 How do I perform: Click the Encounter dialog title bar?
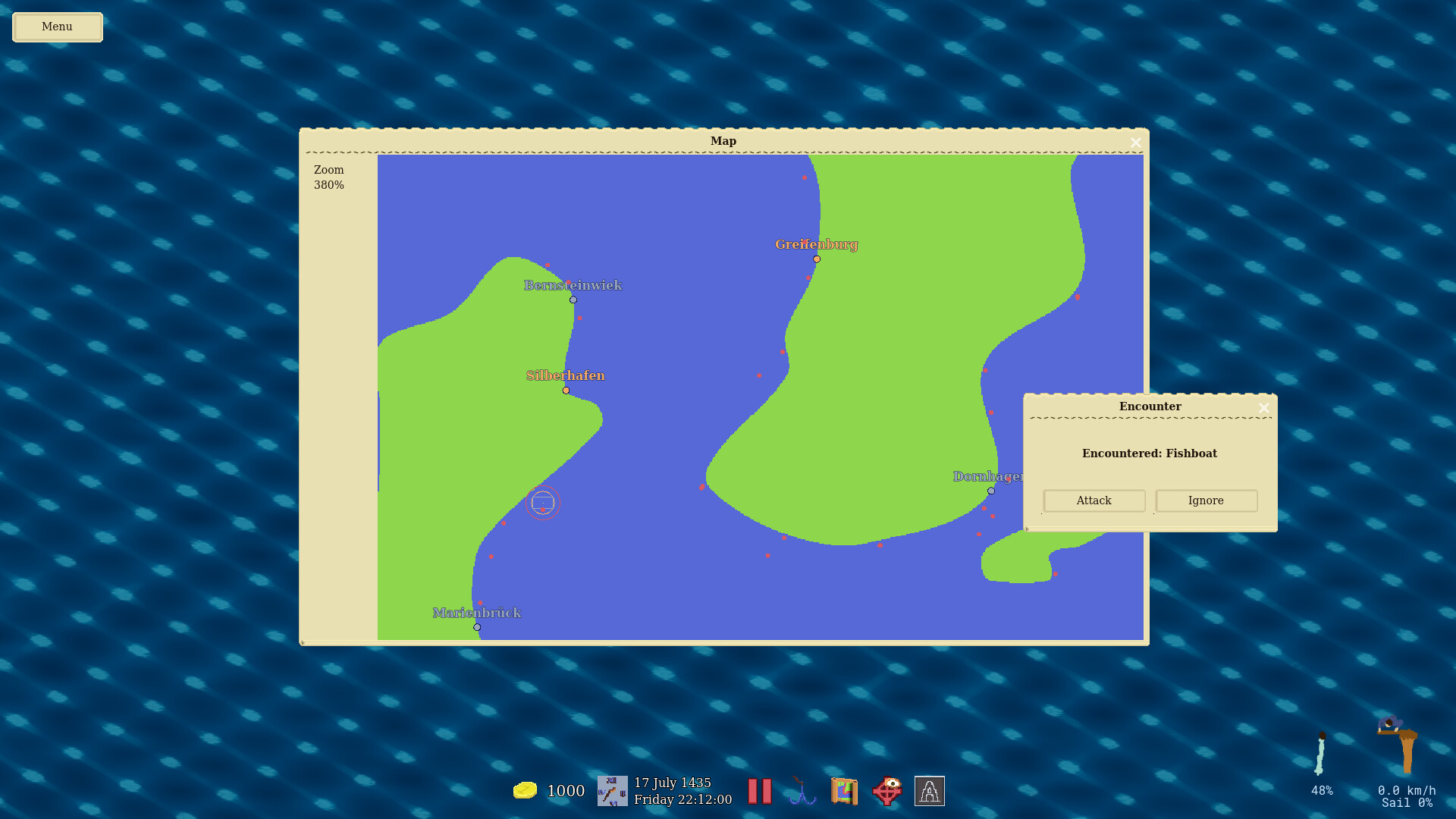1150,406
